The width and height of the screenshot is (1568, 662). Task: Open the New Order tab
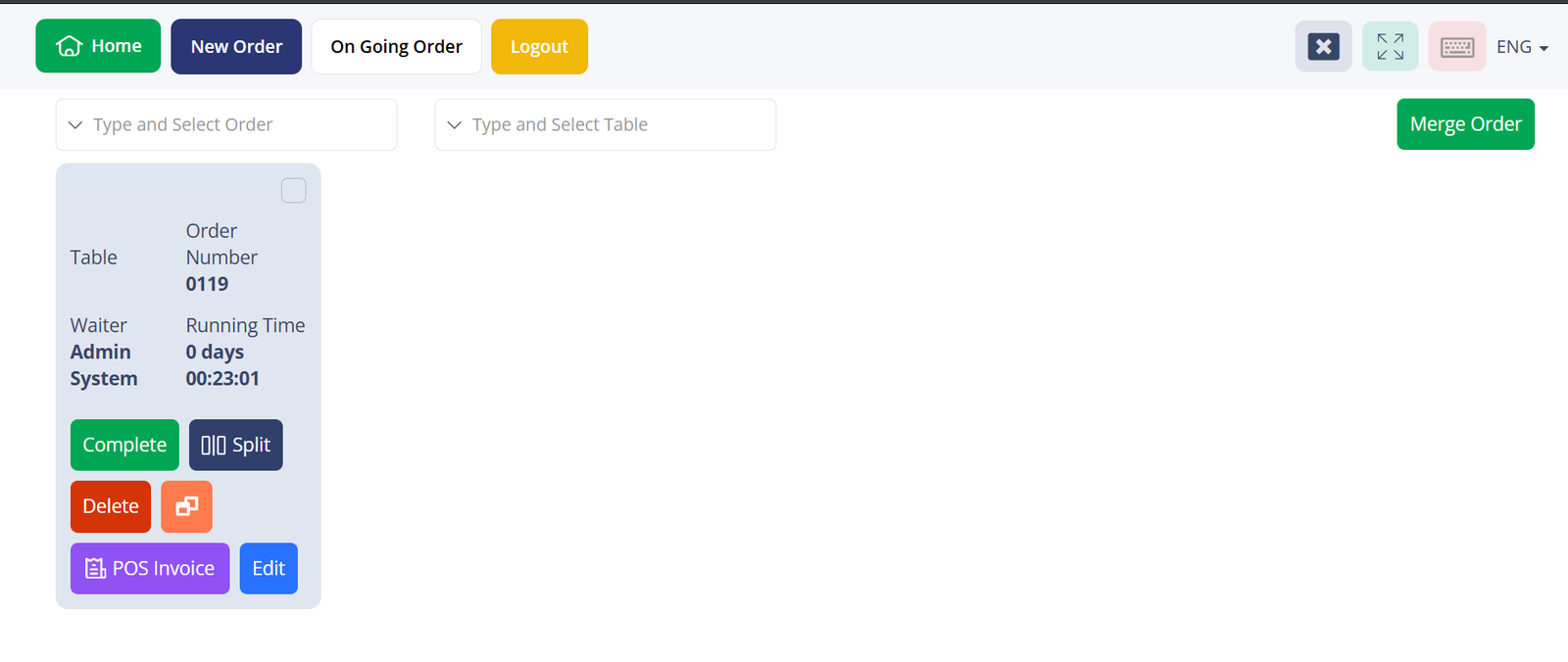click(236, 46)
